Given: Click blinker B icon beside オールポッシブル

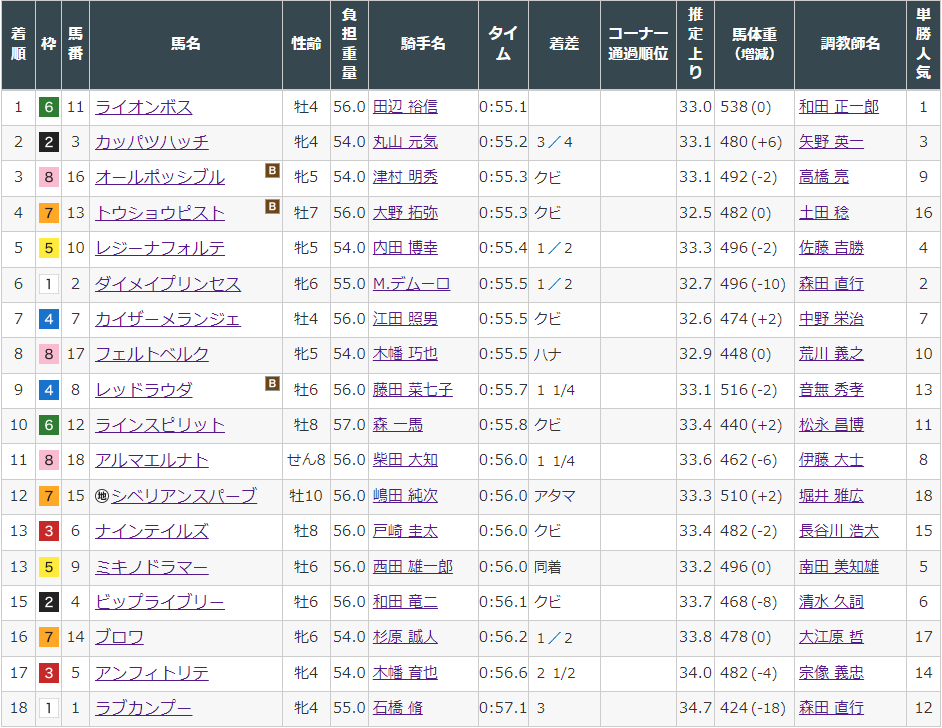Looking at the screenshot, I should click(272, 171).
